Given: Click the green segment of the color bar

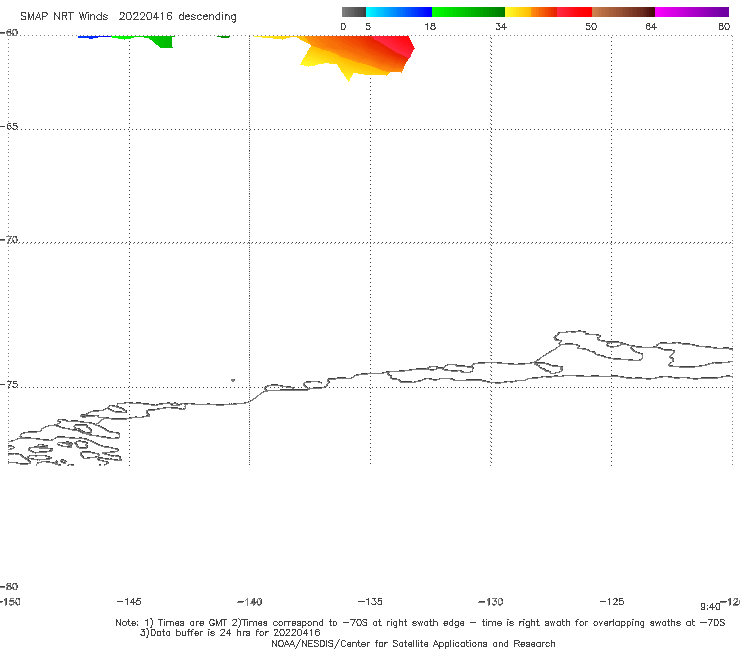Looking at the screenshot, I should [x=468, y=12].
